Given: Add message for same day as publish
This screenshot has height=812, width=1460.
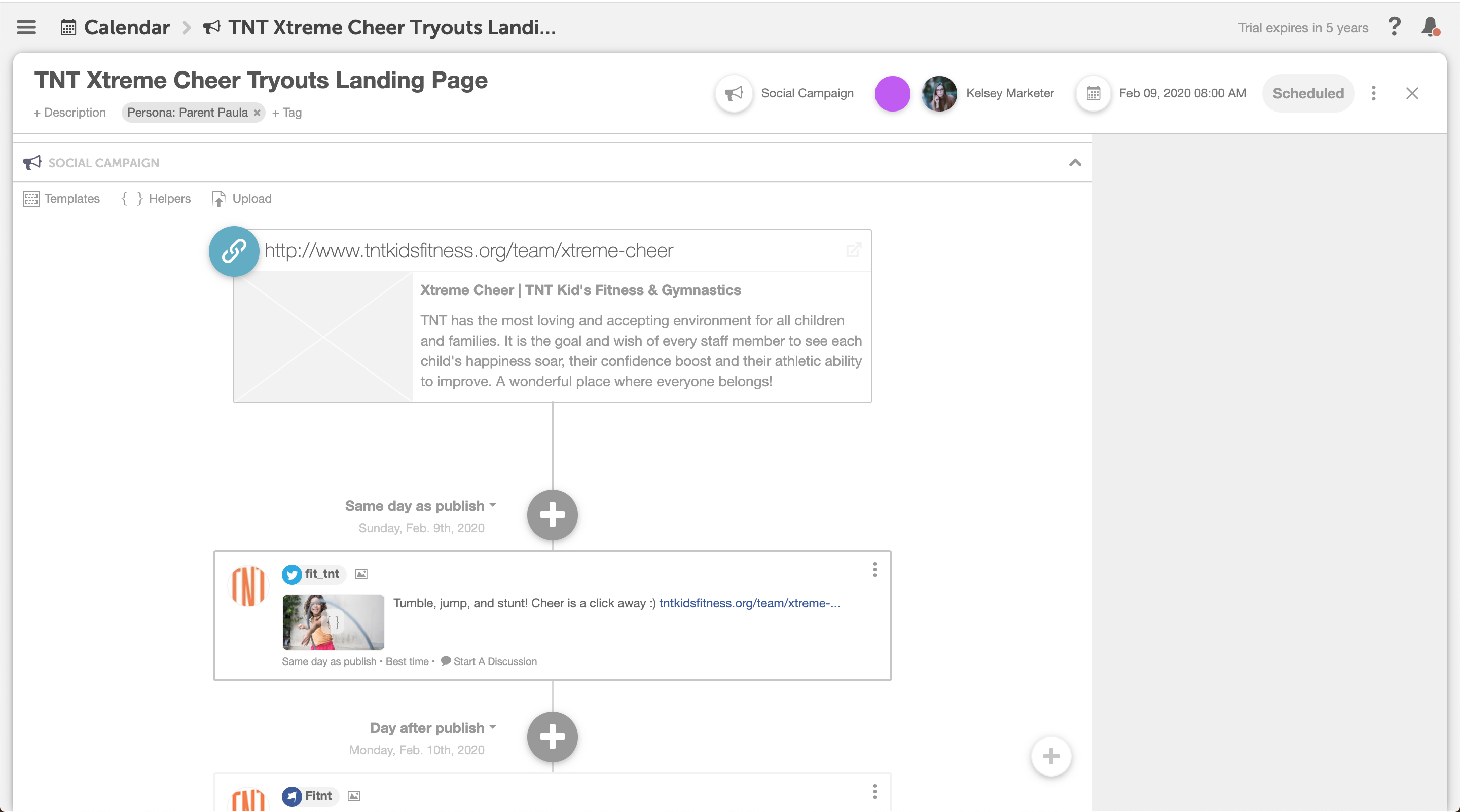Looking at the screenshot, I should [552, 515].
